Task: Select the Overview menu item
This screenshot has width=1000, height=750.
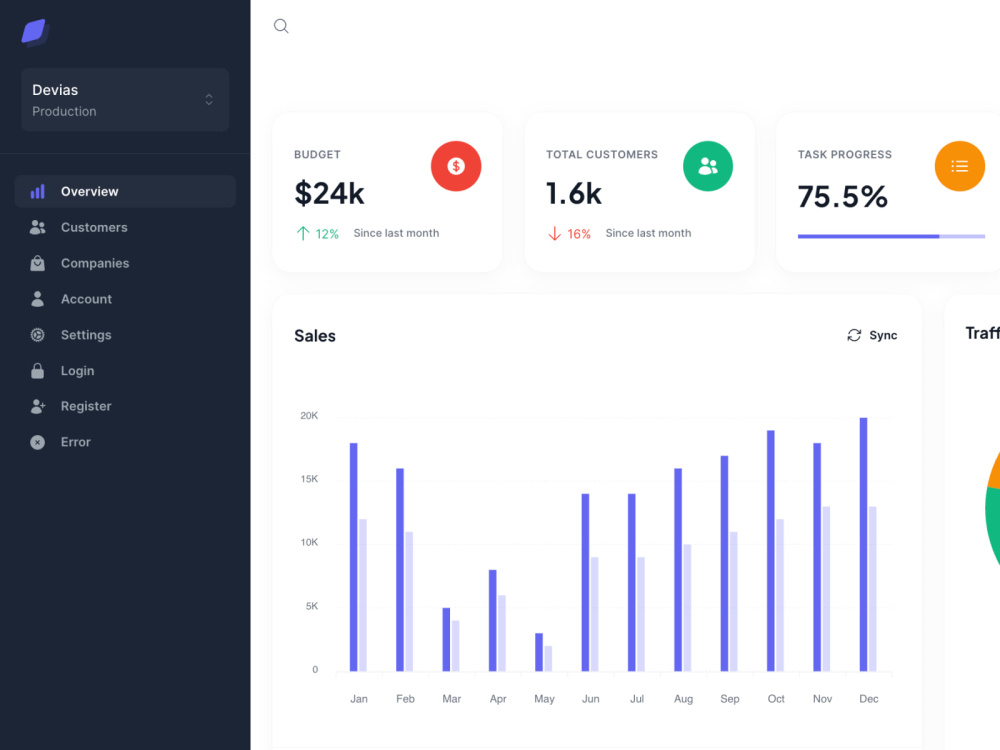Action: point(125,191)
